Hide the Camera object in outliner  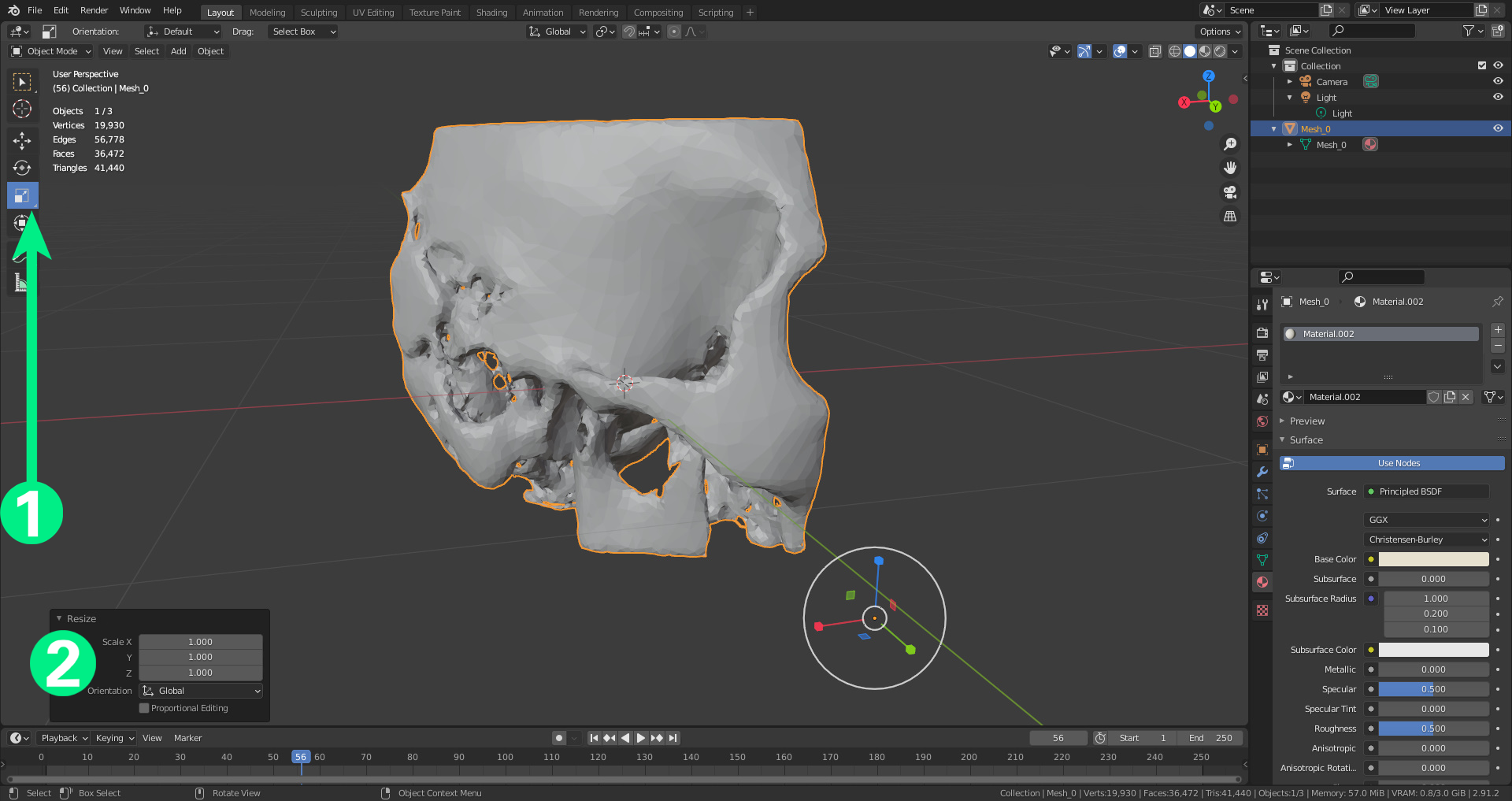coord(1498,81)
